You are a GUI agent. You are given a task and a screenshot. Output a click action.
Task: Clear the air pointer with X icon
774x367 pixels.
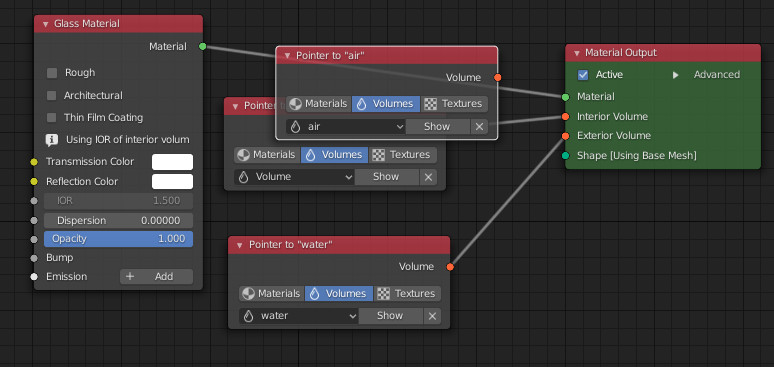pos(479,127)
